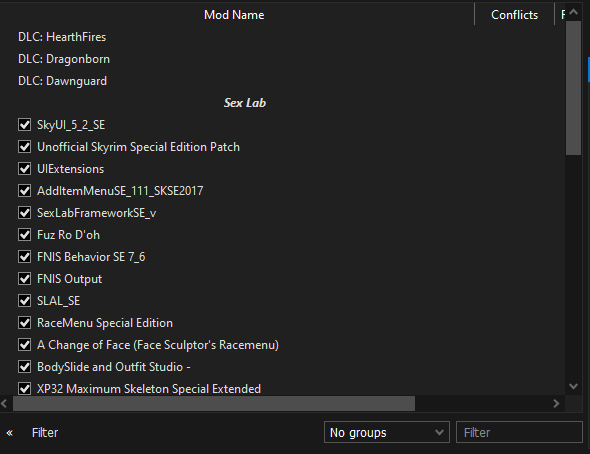Screen dimensions: 590x454
Task: Click the horizontal scrollbar thumb
Action: [x=214, y=404]
